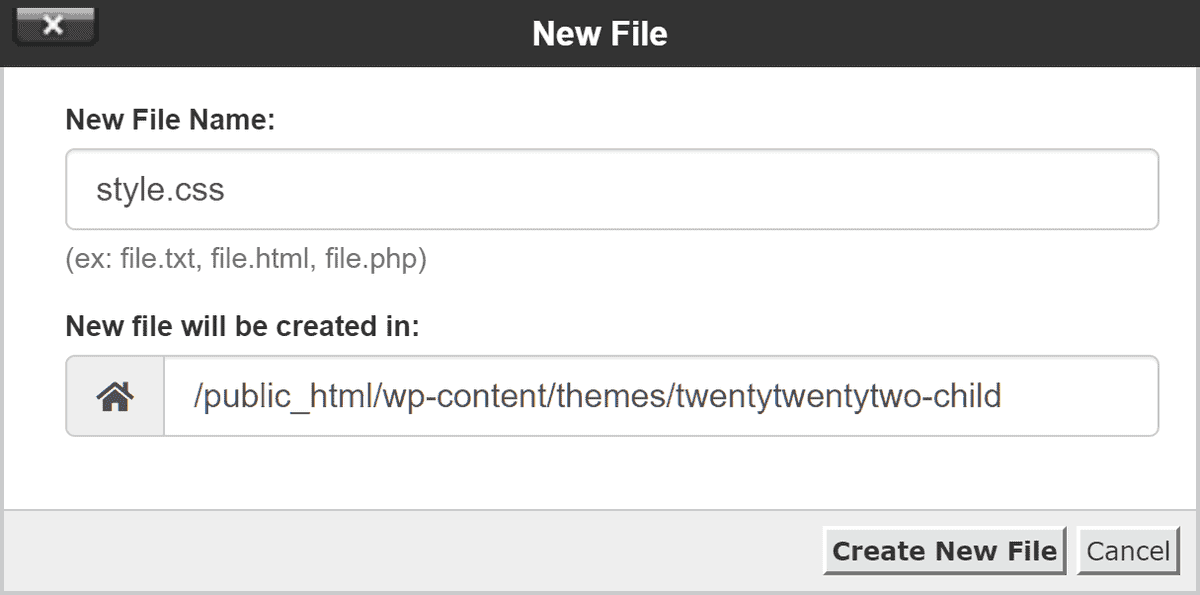Click the home directory icon

pos(115,397)
